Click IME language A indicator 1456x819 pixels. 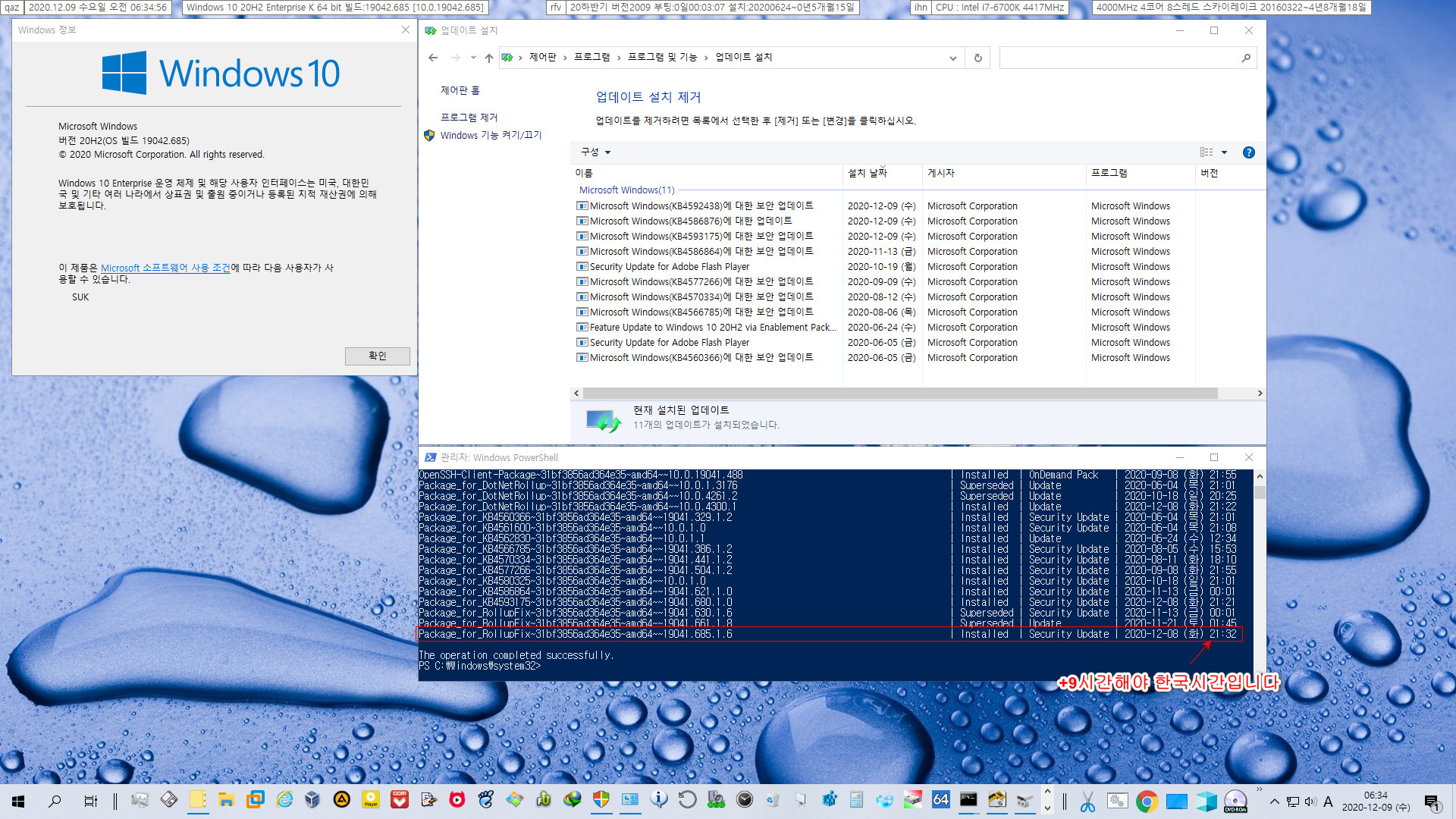pyautogui.click(x=1329, y=802)
